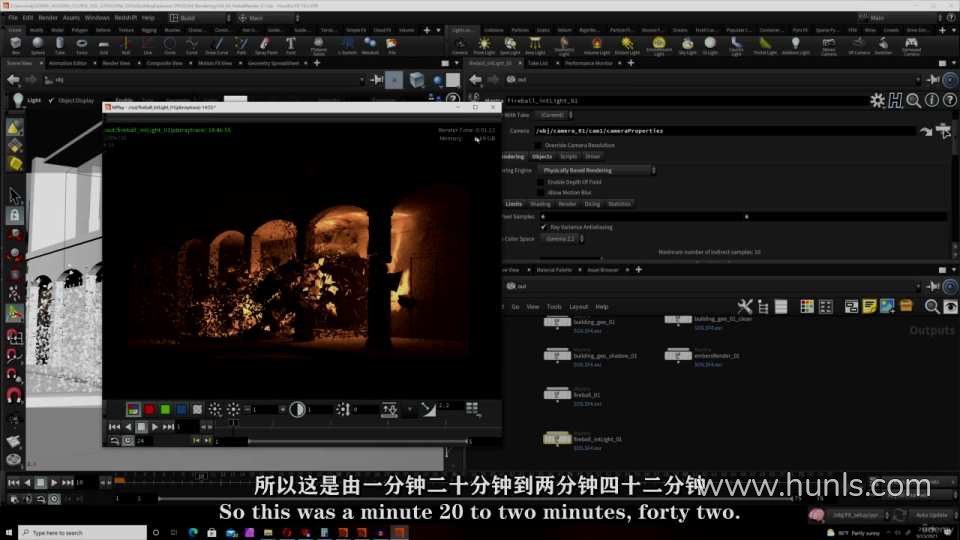Show the blue channel in MPlay
This screenshot has height=540, width=960.
181,409
